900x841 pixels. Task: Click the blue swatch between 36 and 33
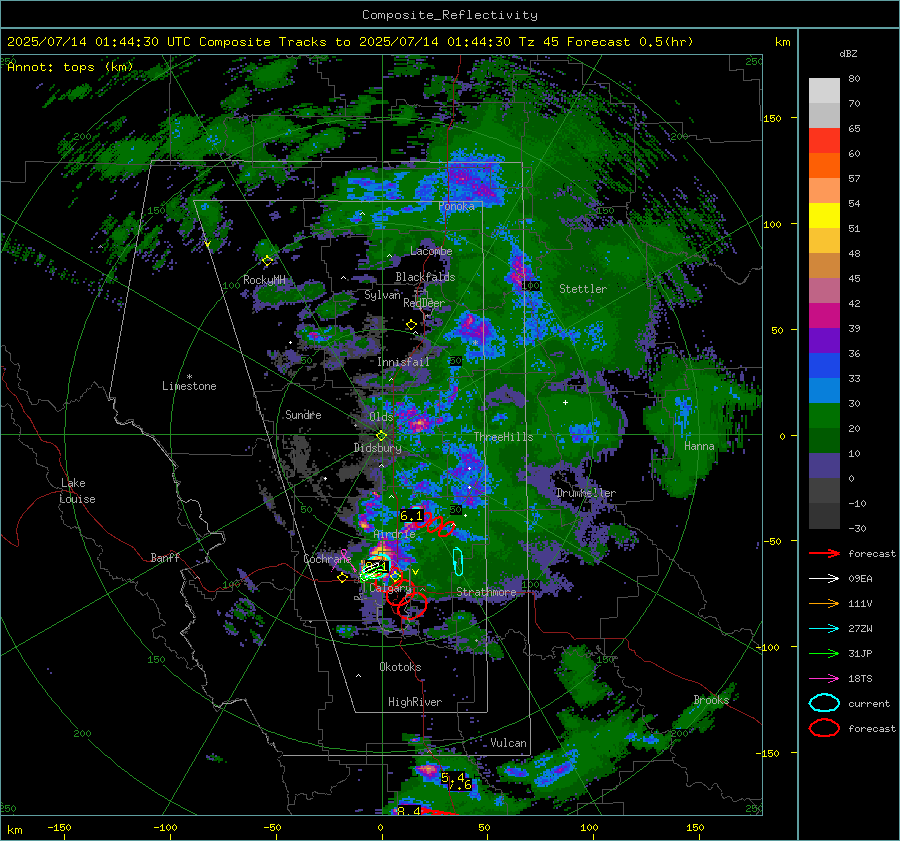824,366
